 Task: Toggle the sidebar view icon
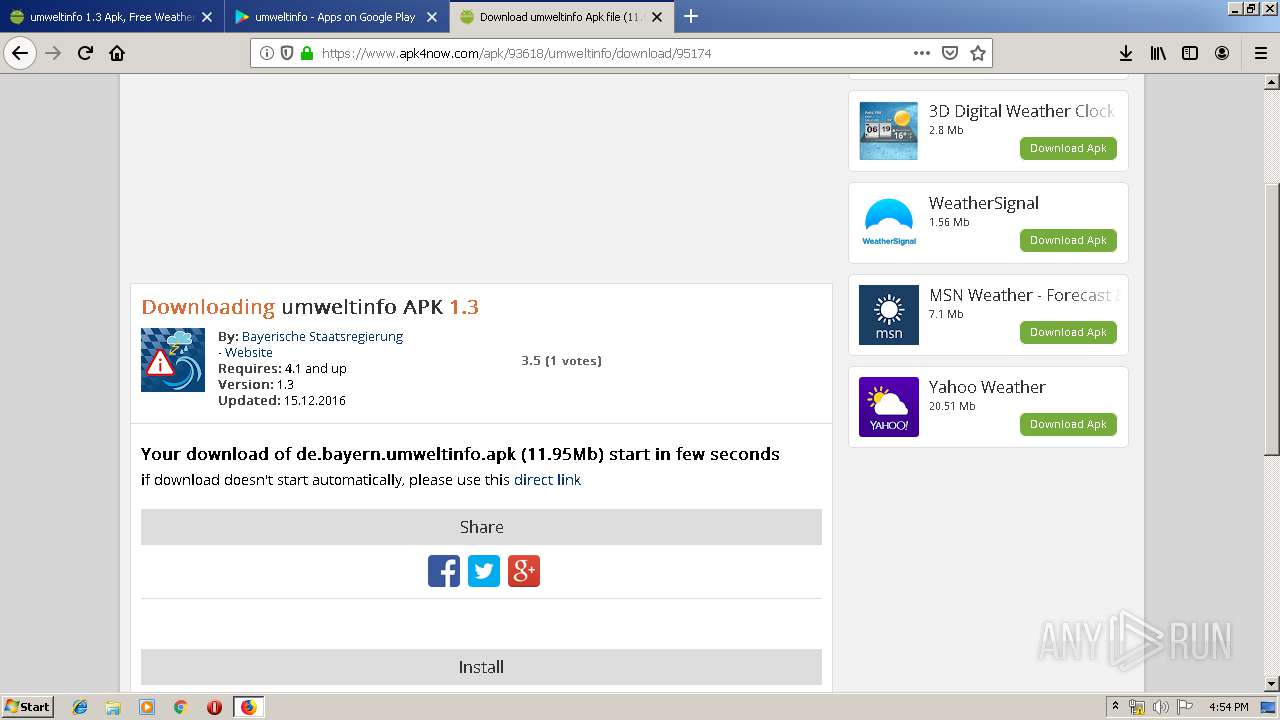[x=1190, y=53]
